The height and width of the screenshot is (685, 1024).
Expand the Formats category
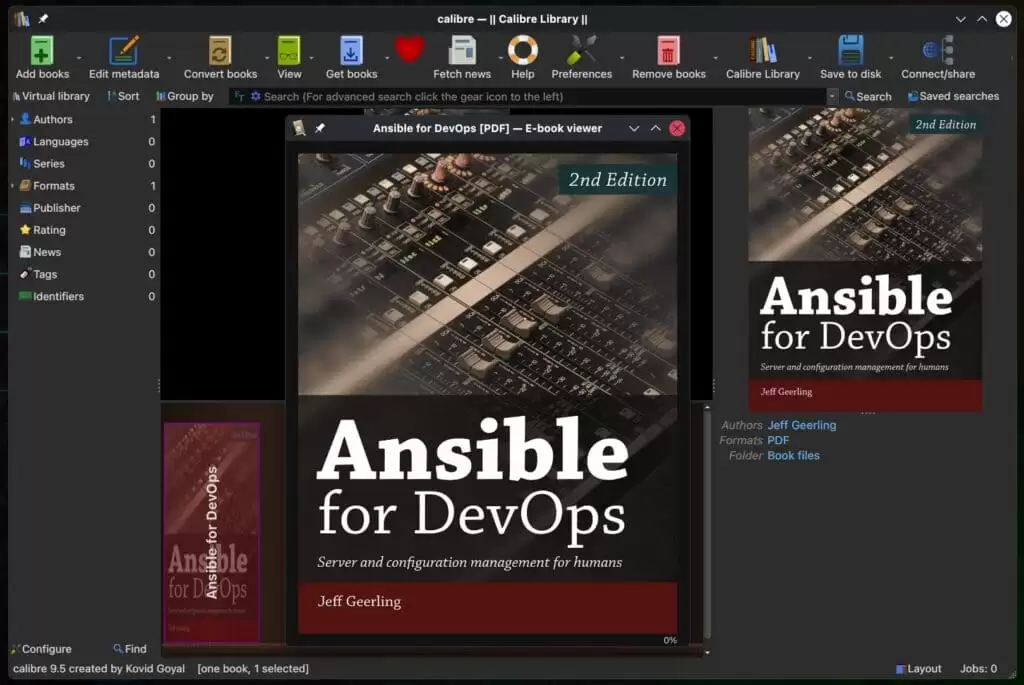pos(13,186)
